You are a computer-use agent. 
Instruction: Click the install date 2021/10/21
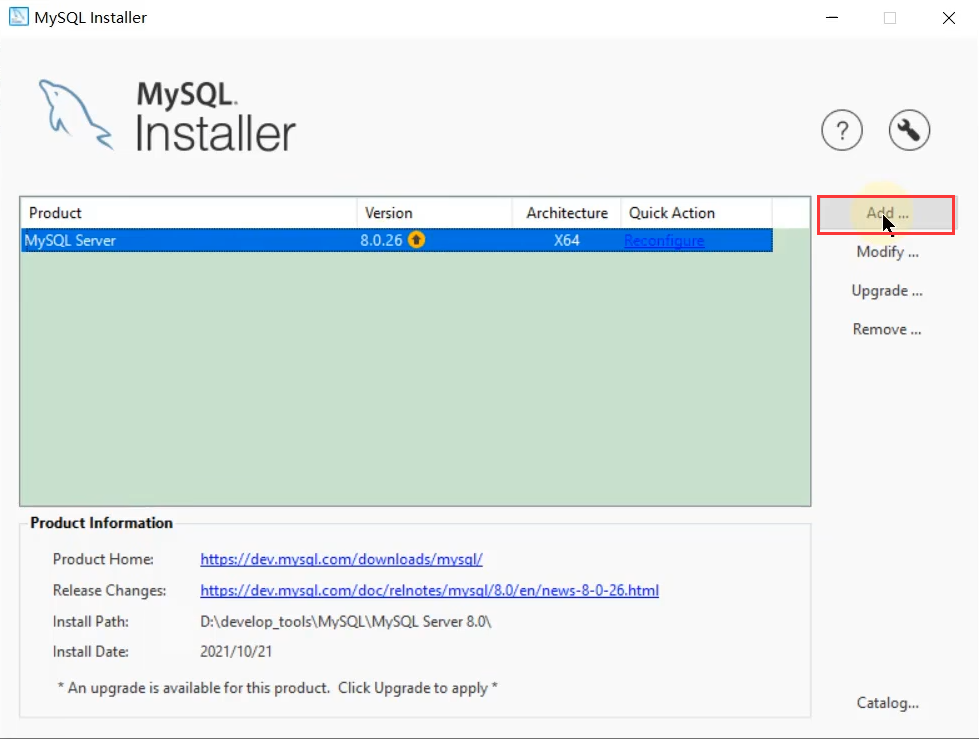click(x=236, y=652)
